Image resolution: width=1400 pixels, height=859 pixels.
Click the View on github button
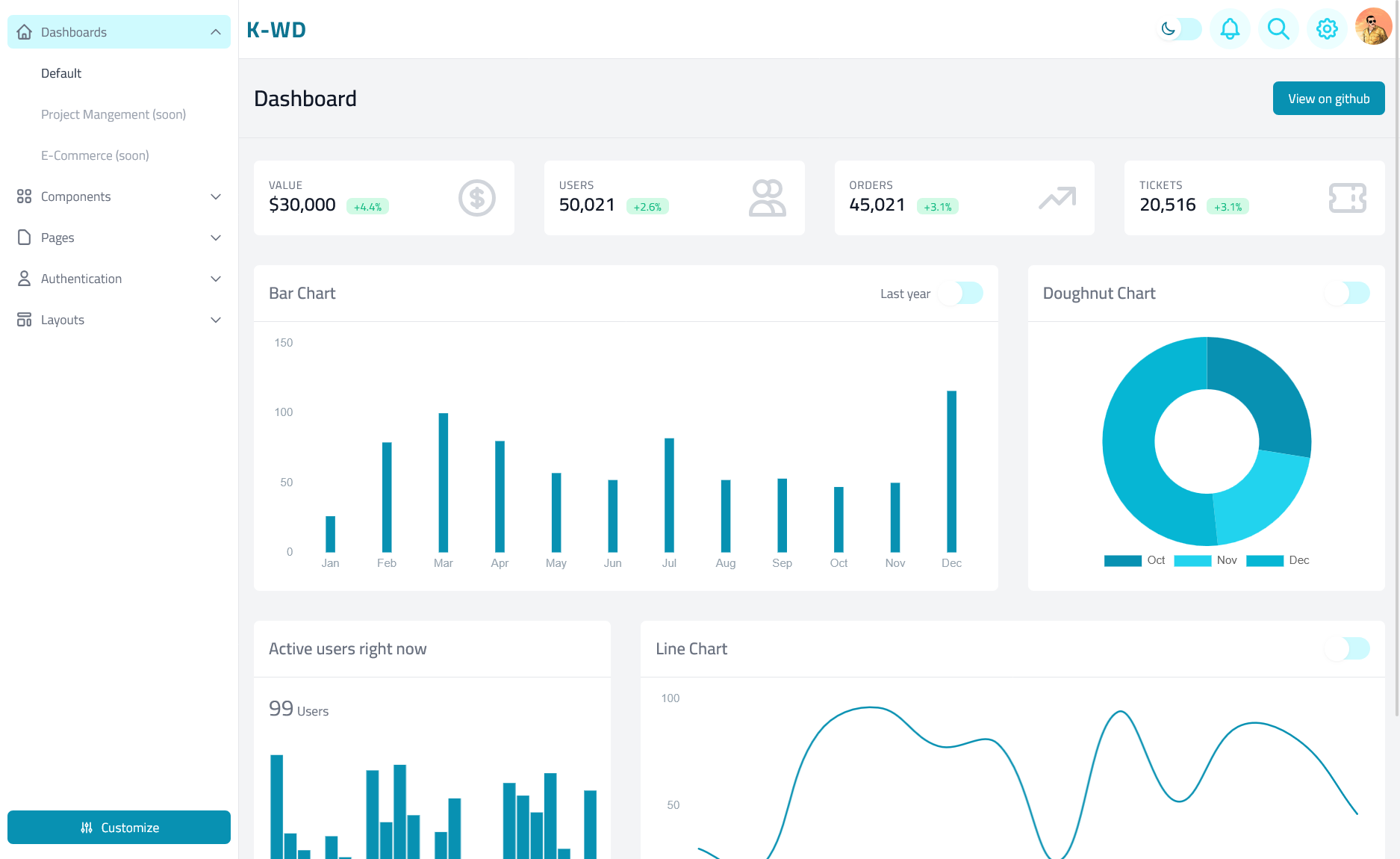1328,99
